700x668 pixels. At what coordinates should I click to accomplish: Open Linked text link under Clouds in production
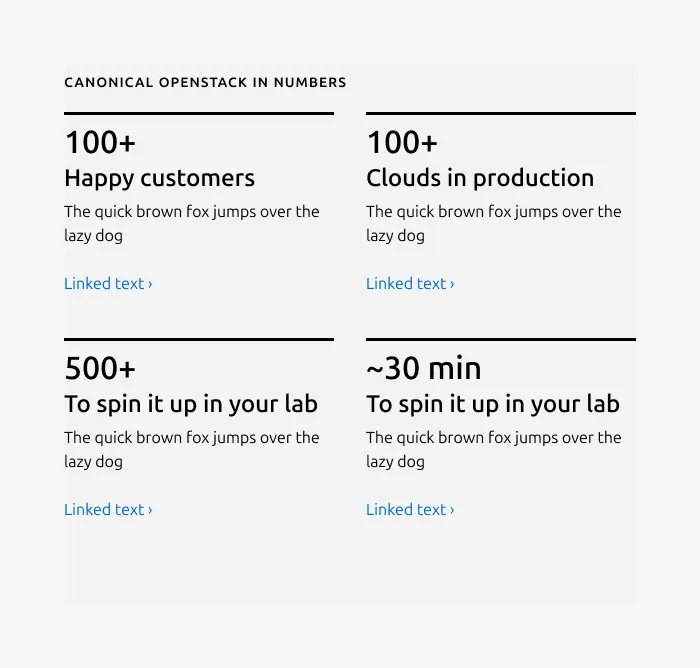(410, 284)
